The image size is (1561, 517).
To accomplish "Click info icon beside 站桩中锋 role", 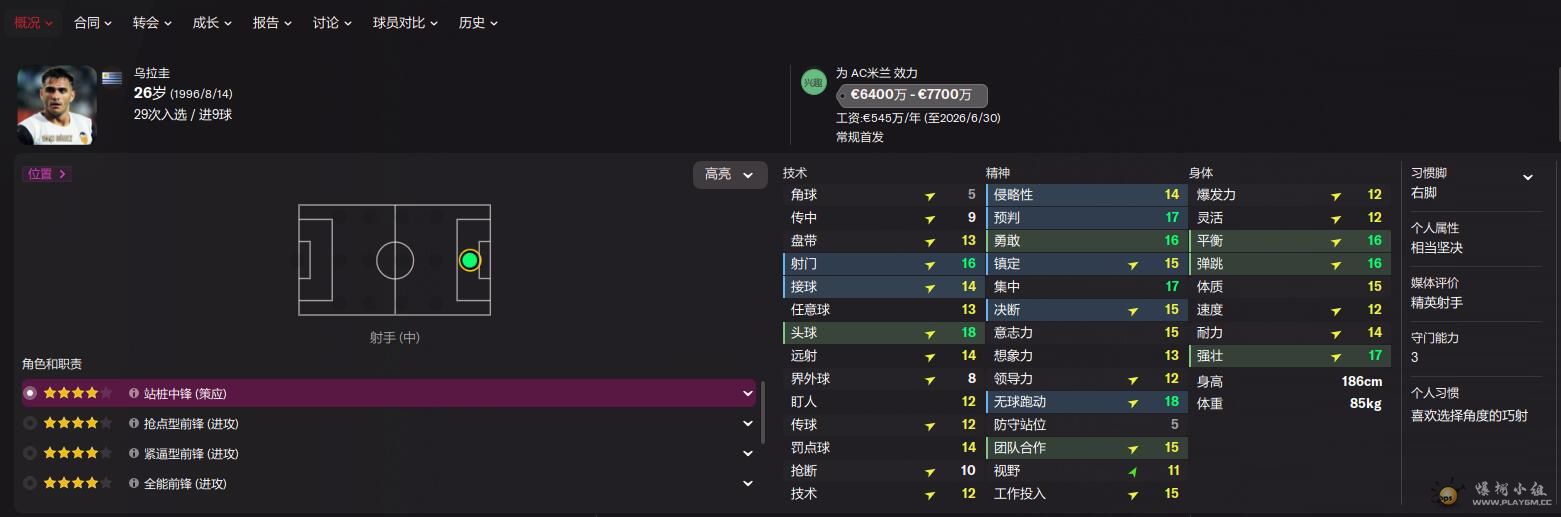I will point(134,394).
